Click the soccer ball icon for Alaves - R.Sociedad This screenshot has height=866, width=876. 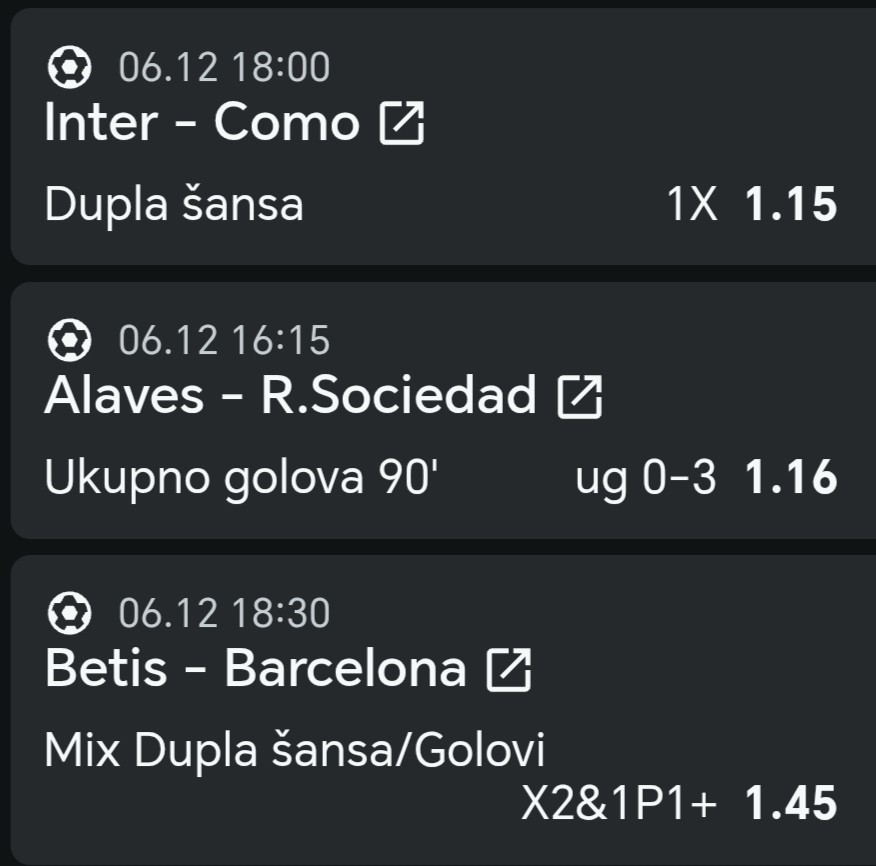click(70, 341)
